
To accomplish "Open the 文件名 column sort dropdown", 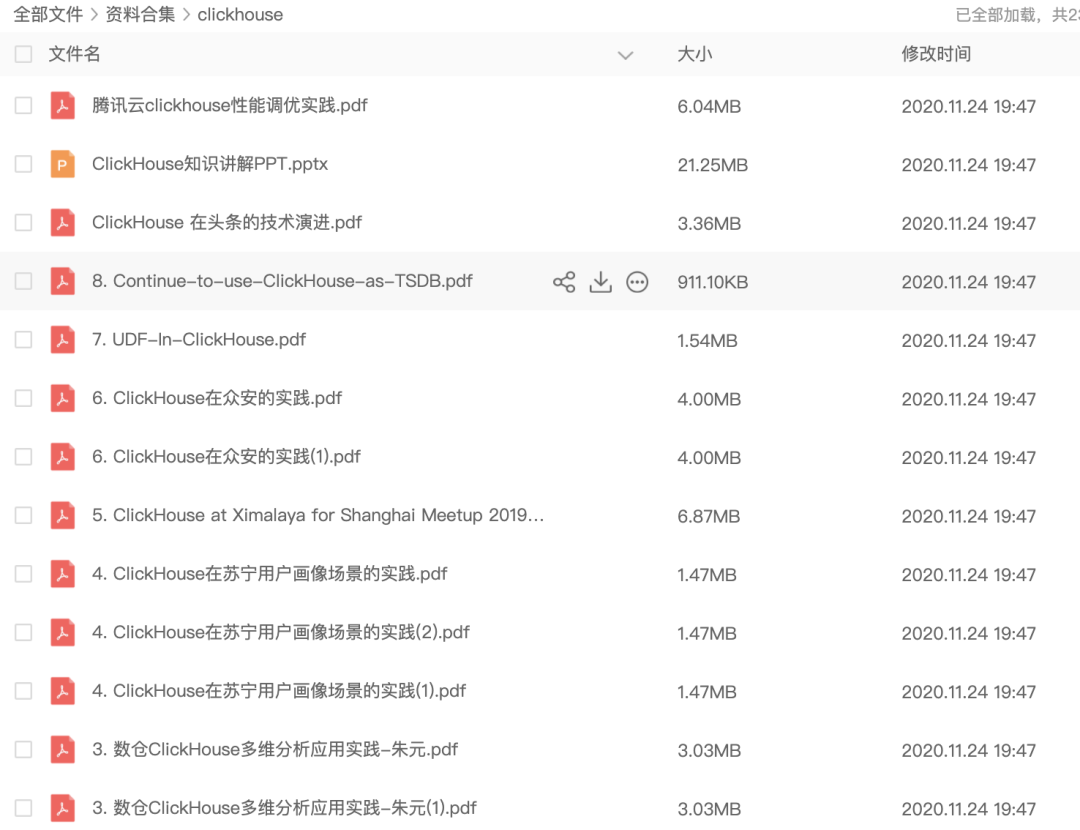I will [626, 56].
